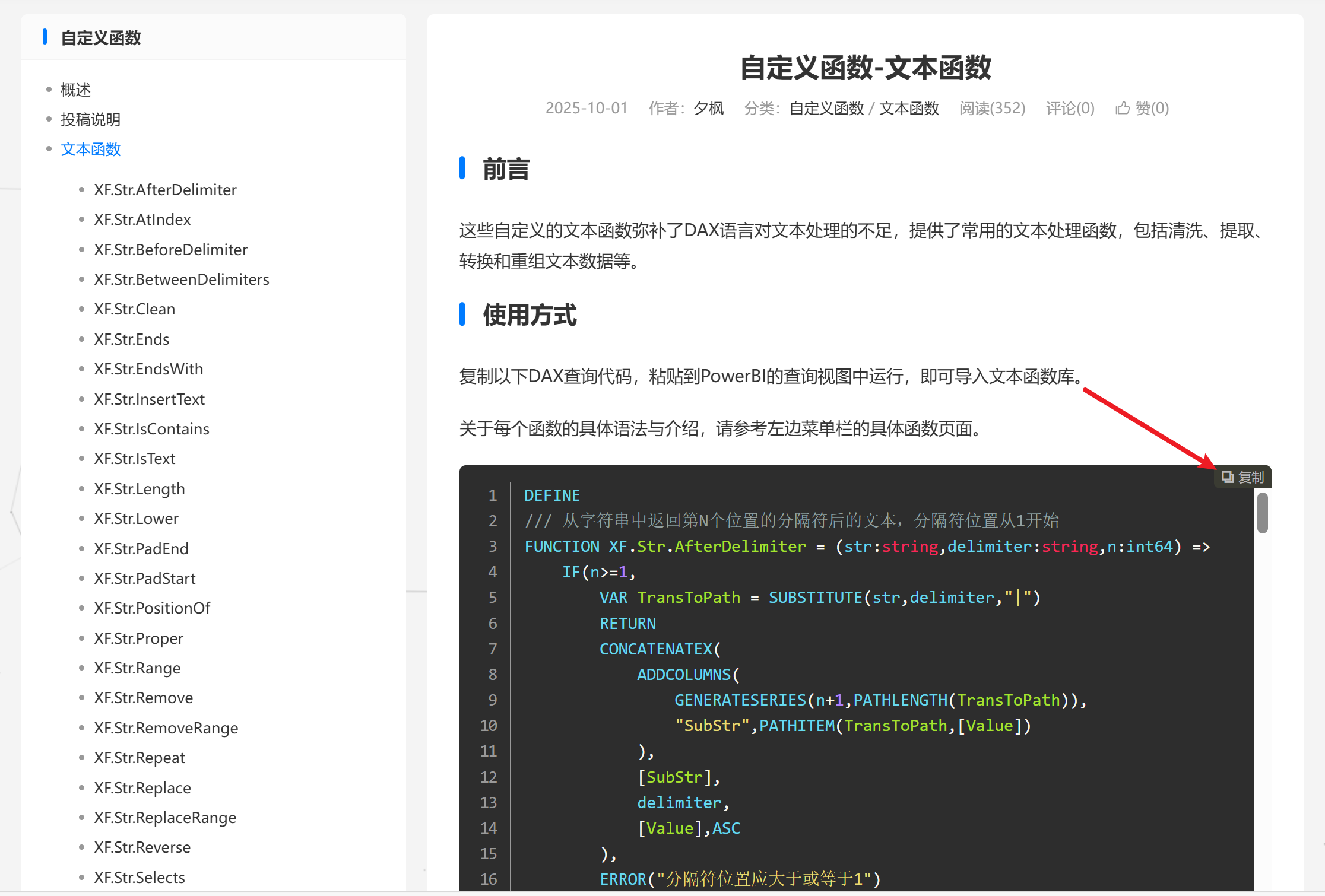
Task: Go to the XF.Str.IsContains page
Action: (151, 429)
